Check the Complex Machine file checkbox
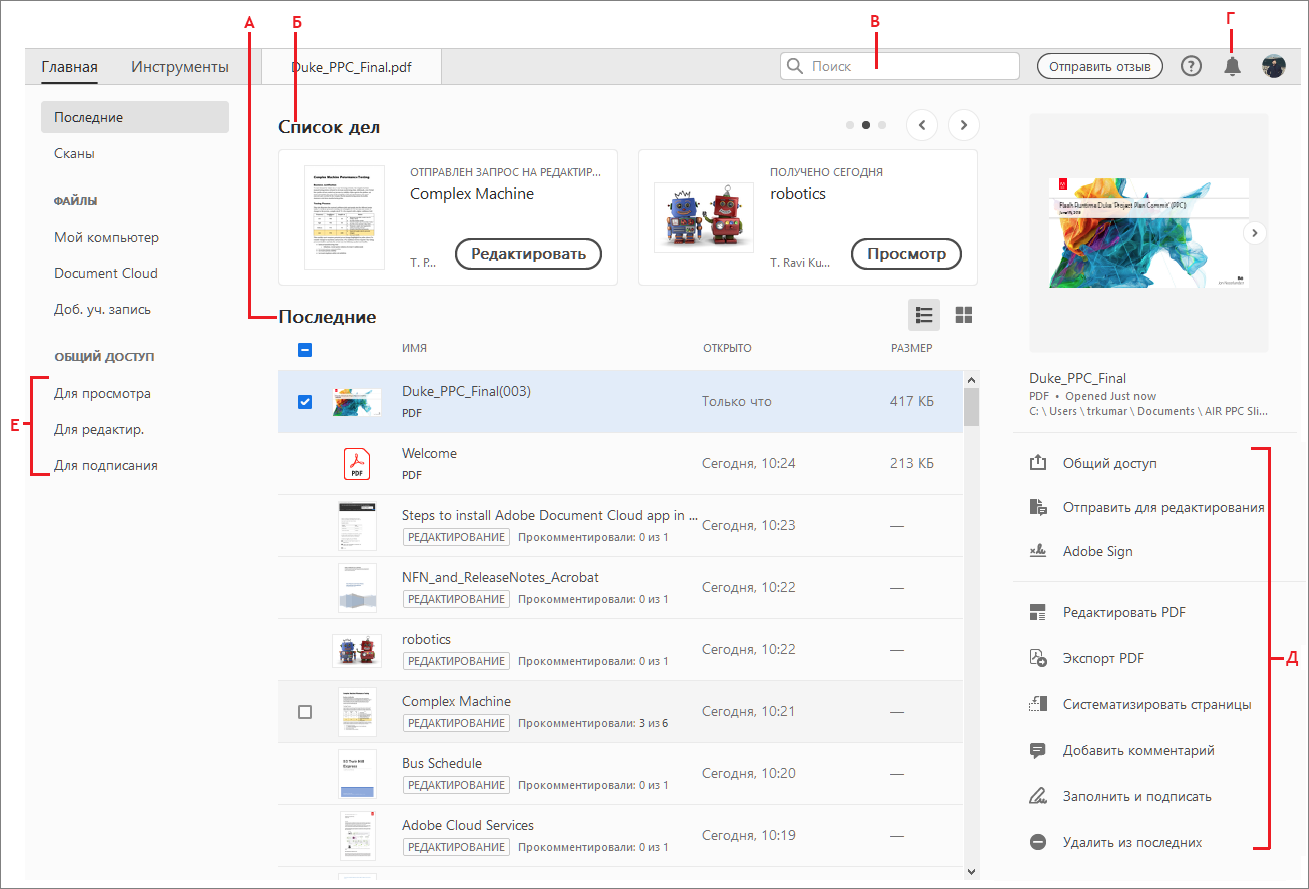This screenshot has width=1309, height=889. pos(305,712)
